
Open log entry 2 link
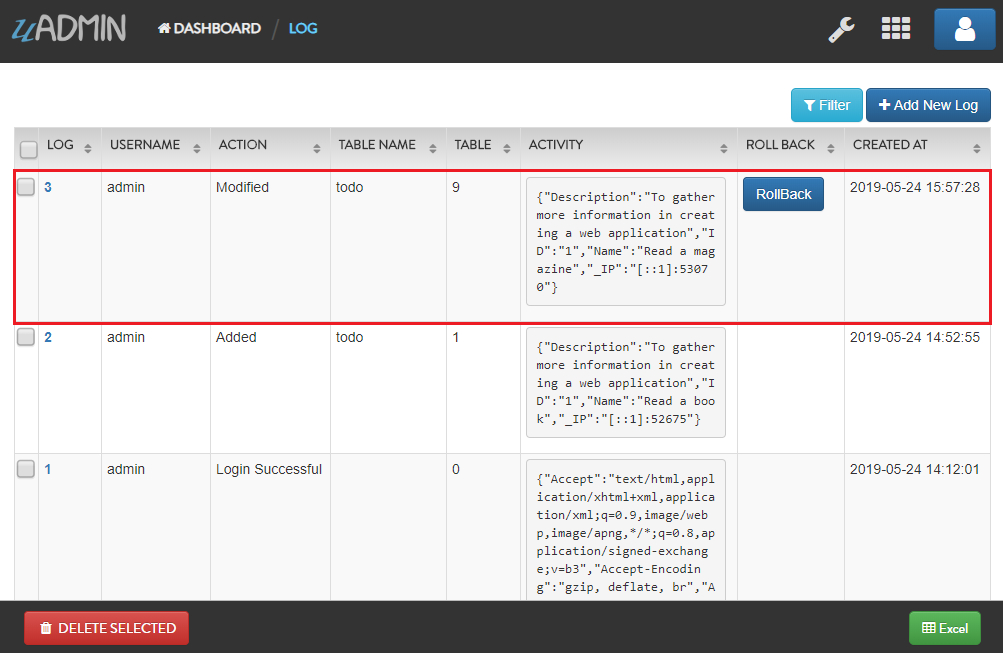click(48, 337)
